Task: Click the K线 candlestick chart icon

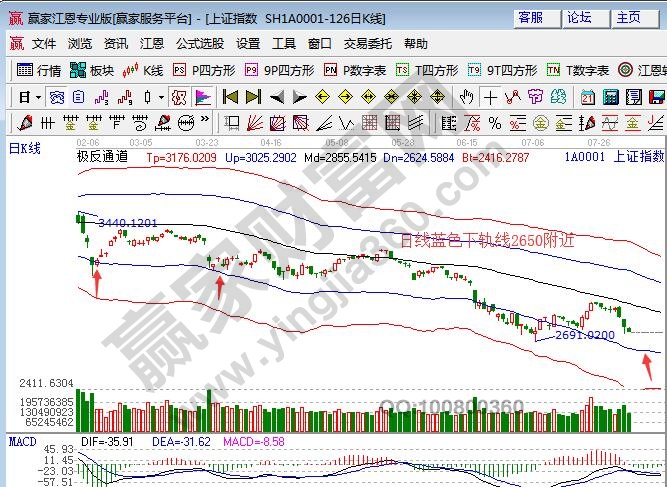Action: tap(143, 70)
